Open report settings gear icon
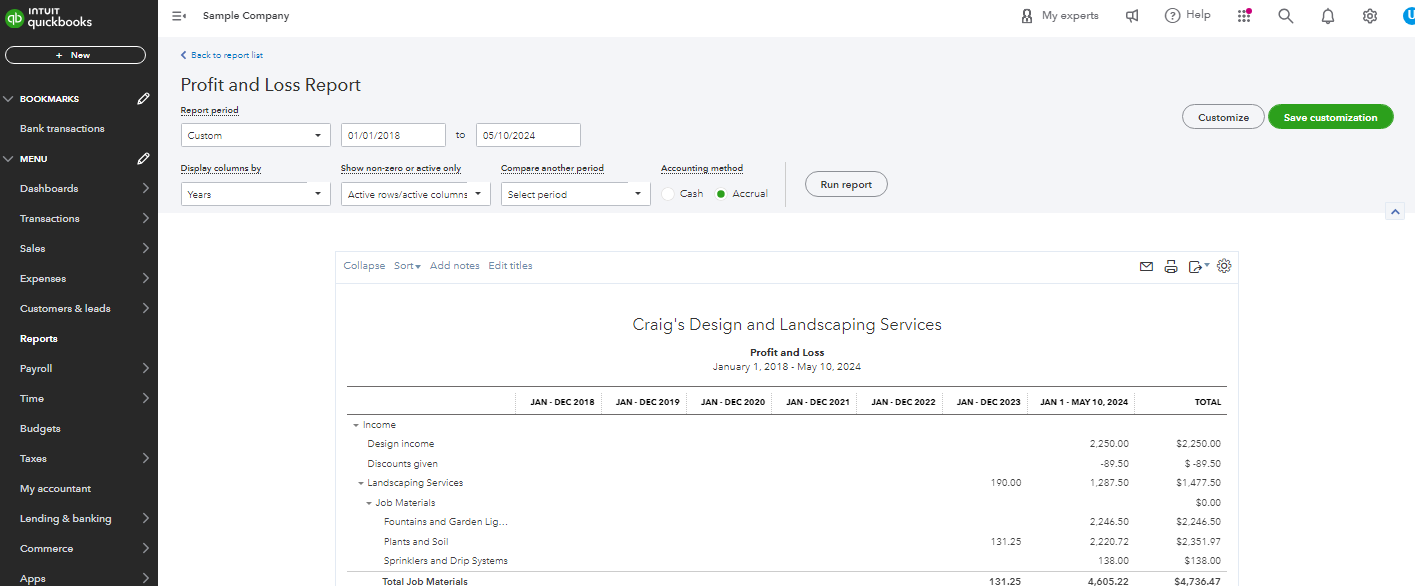1415x586 pixels. (1224, 266)
